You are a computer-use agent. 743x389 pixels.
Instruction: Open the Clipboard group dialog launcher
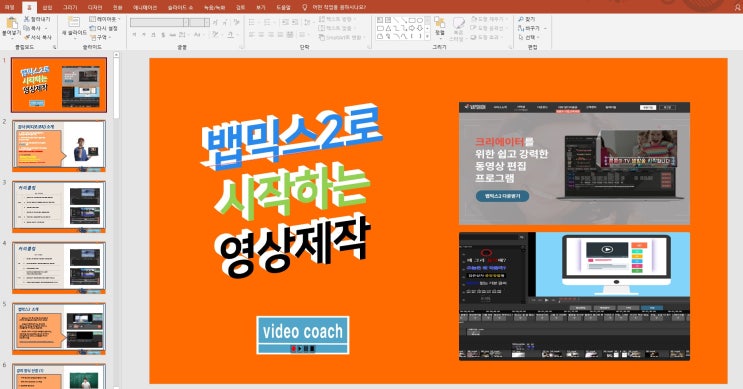[54, 47]
